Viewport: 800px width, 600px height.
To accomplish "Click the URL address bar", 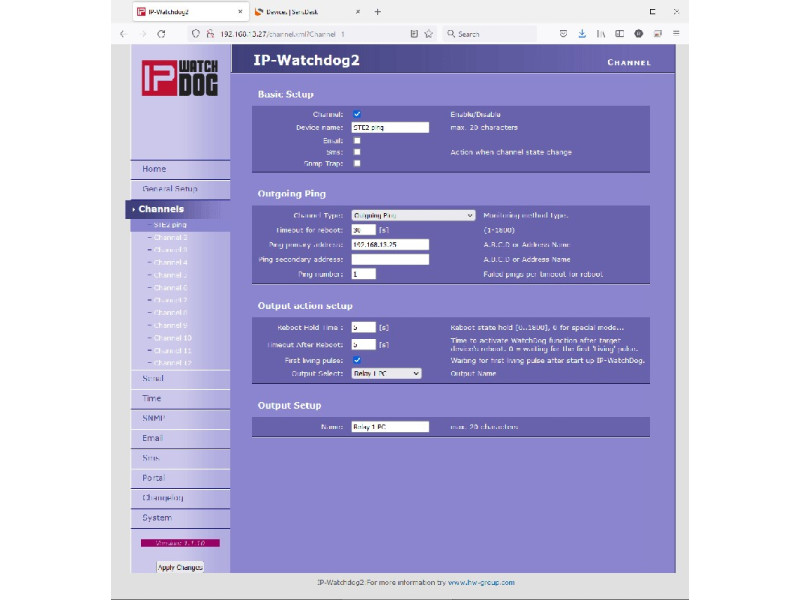I will [311, 34].
